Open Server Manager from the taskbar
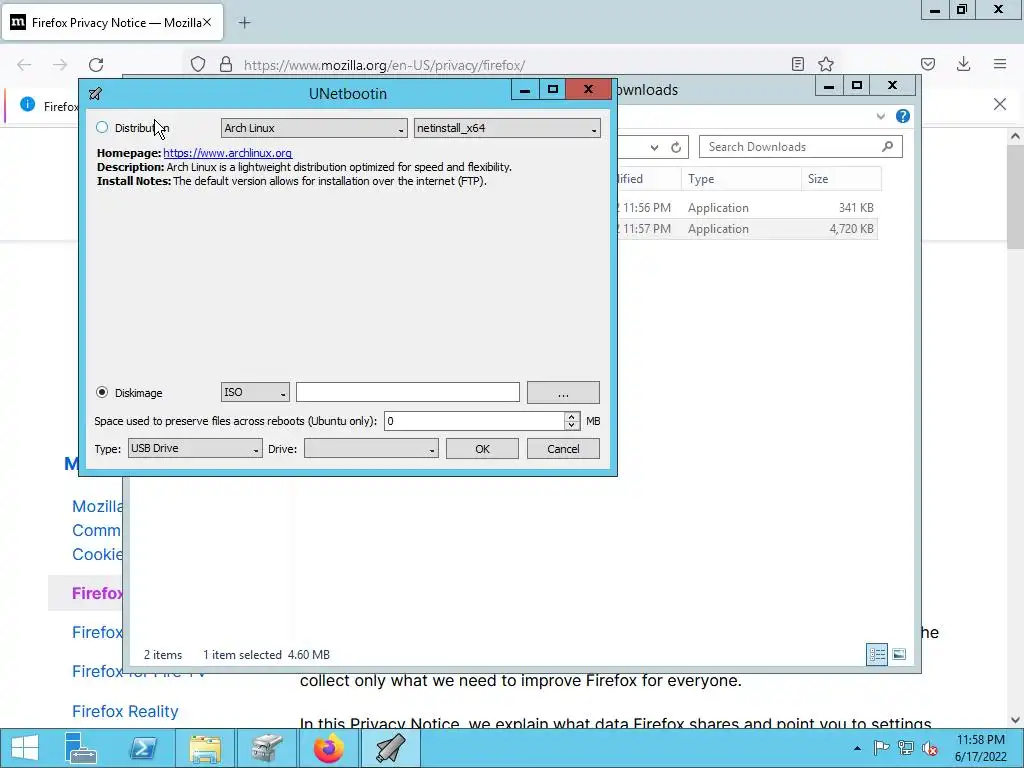 point(81,748)
